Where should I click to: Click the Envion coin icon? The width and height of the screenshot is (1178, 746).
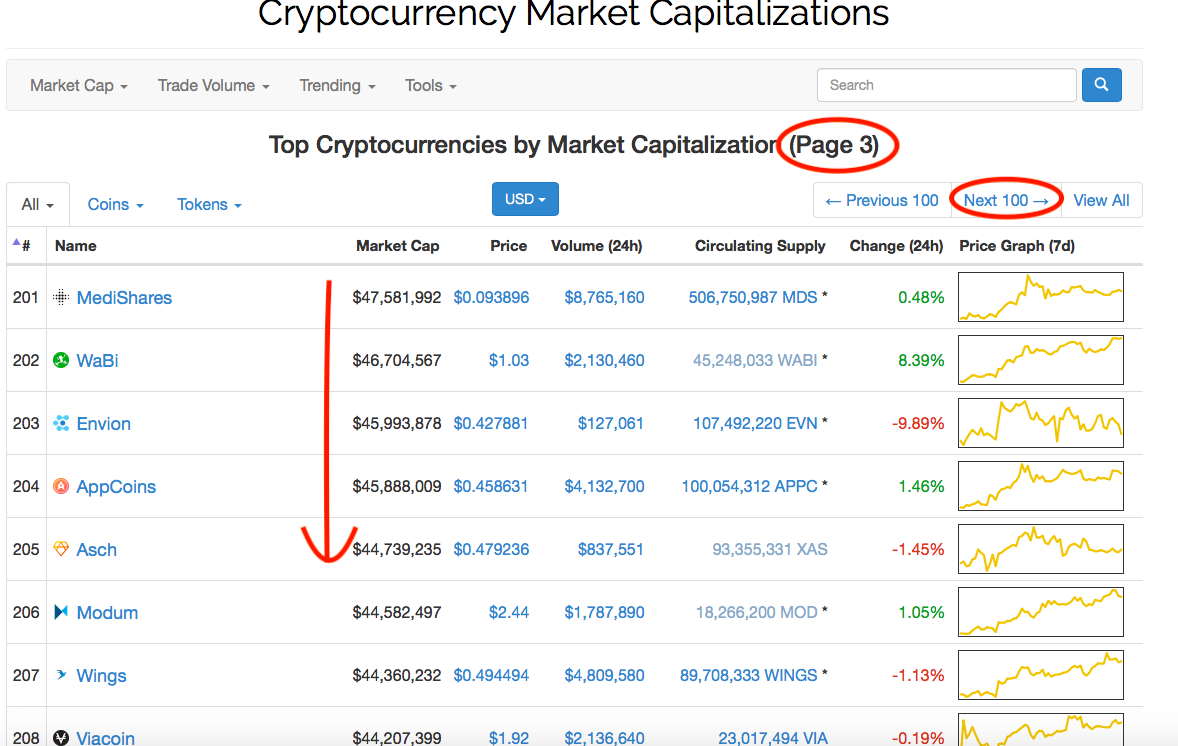click(x=61, y=423)
